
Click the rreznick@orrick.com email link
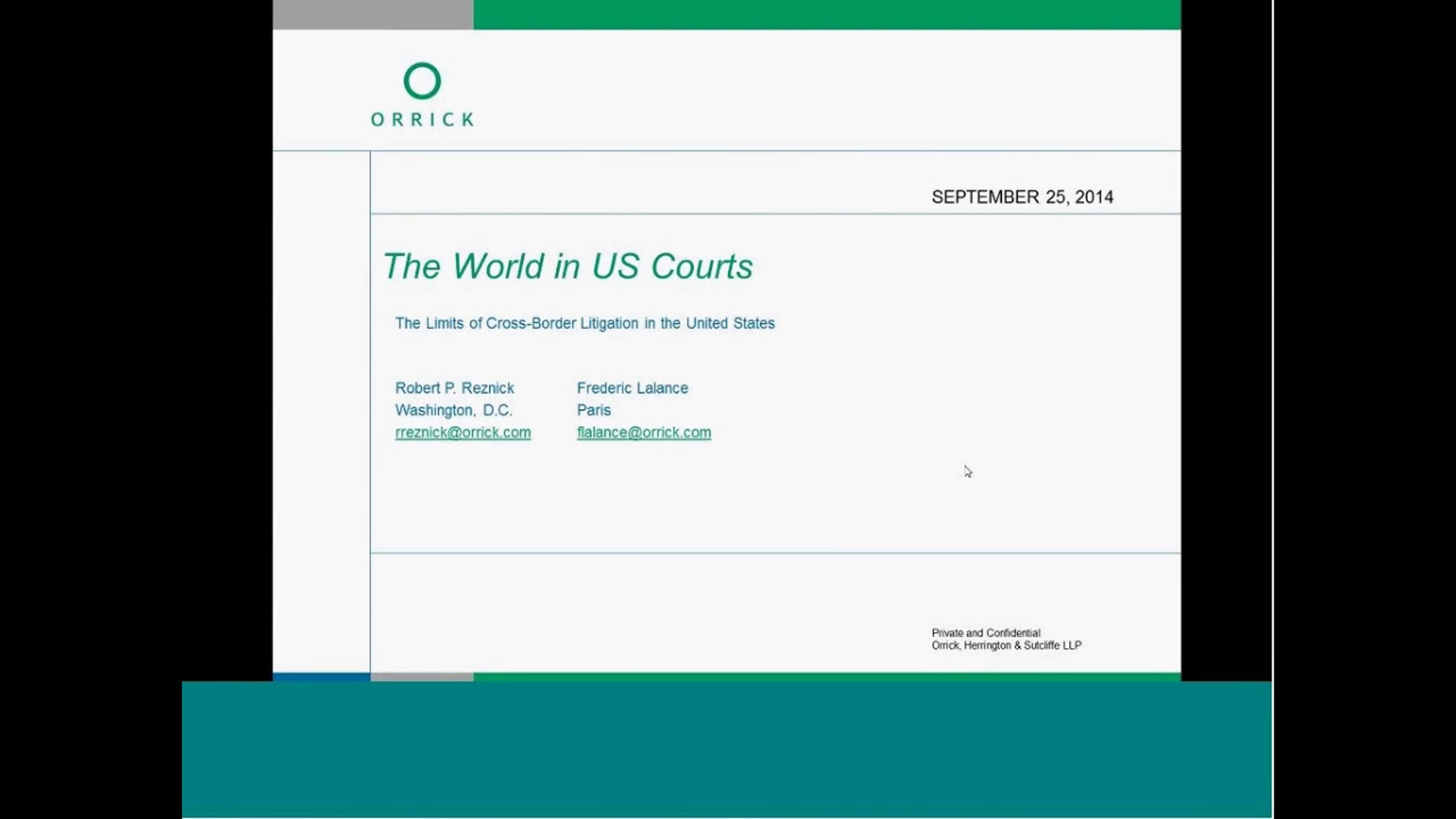point(463,433)
